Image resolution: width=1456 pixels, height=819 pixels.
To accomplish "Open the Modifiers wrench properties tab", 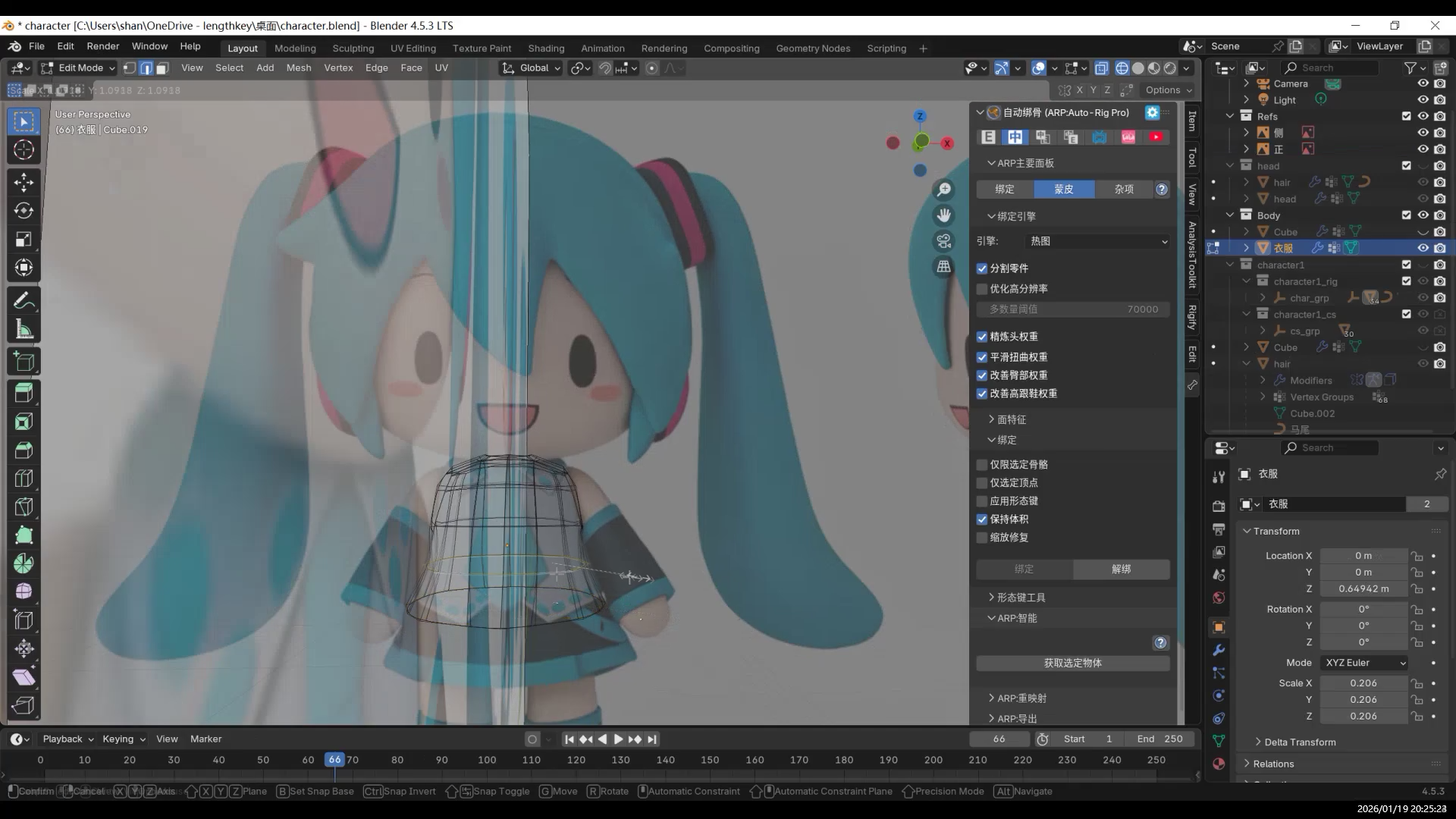I will [1219, 650].
